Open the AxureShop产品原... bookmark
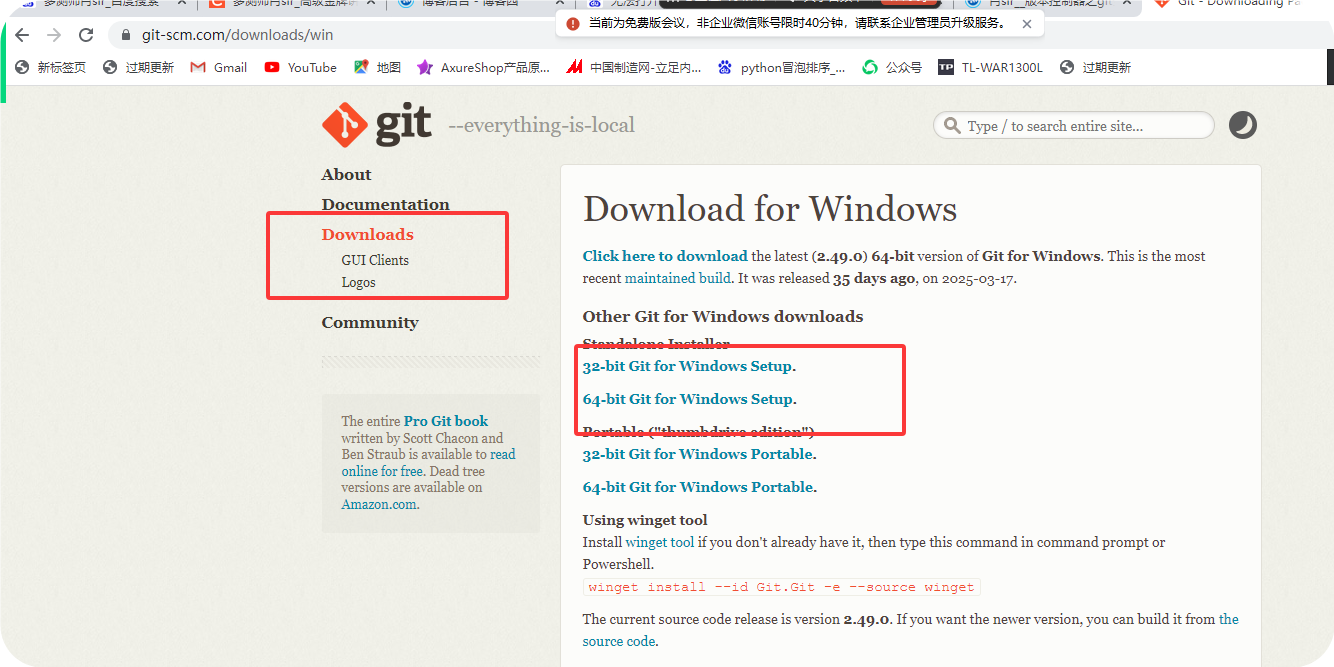1334x667 pixels. pyautogui.click(x=483, y=68)
